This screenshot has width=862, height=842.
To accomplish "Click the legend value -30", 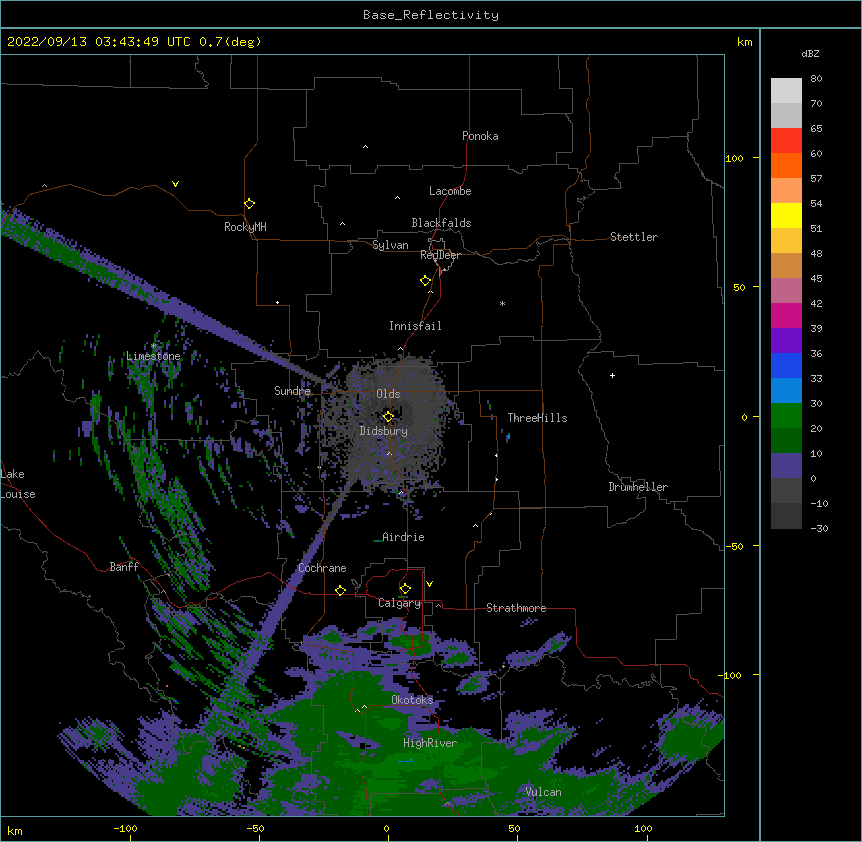I will (819, 528).
